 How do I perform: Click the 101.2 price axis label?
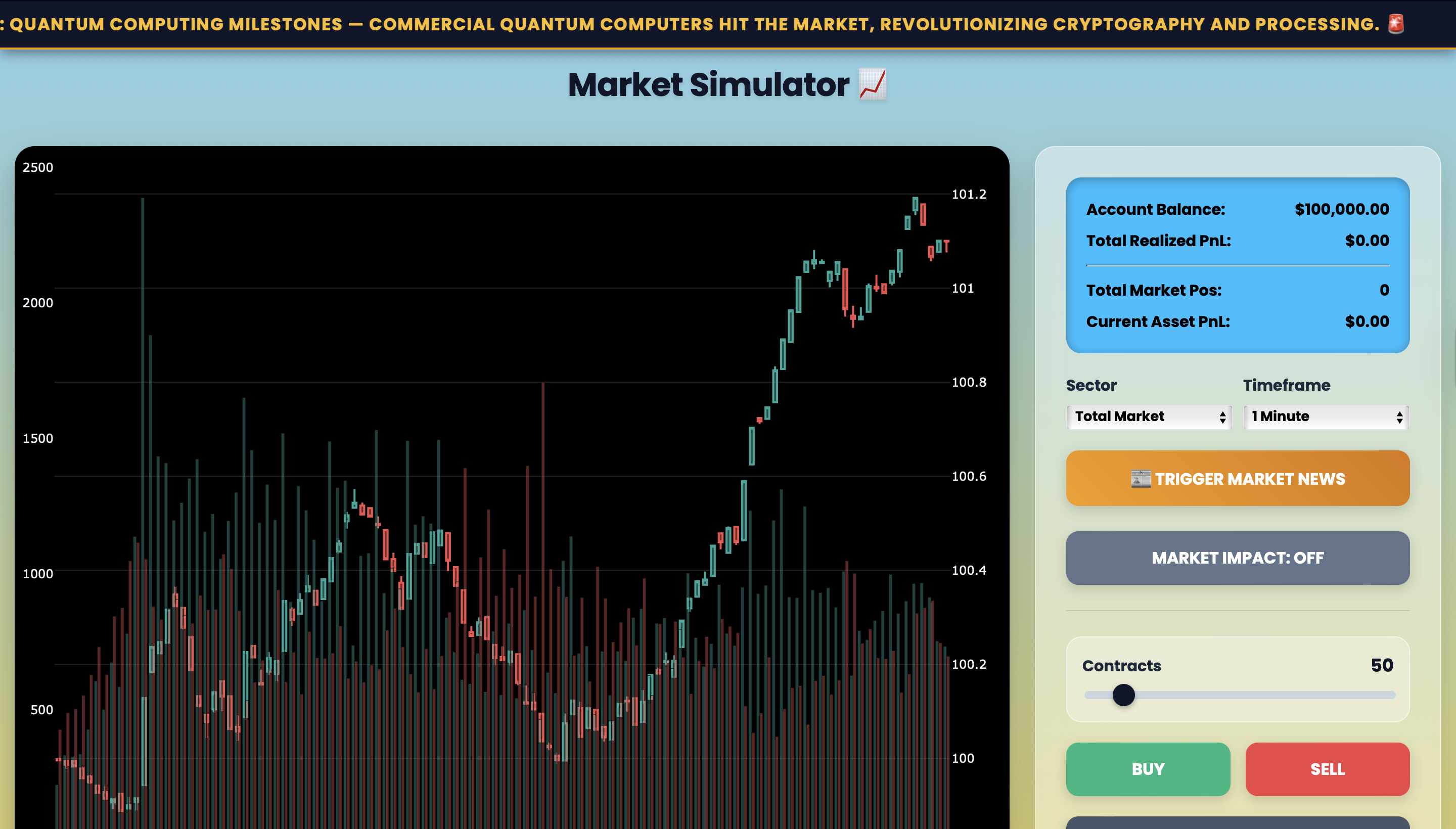[x=969, y=194]
